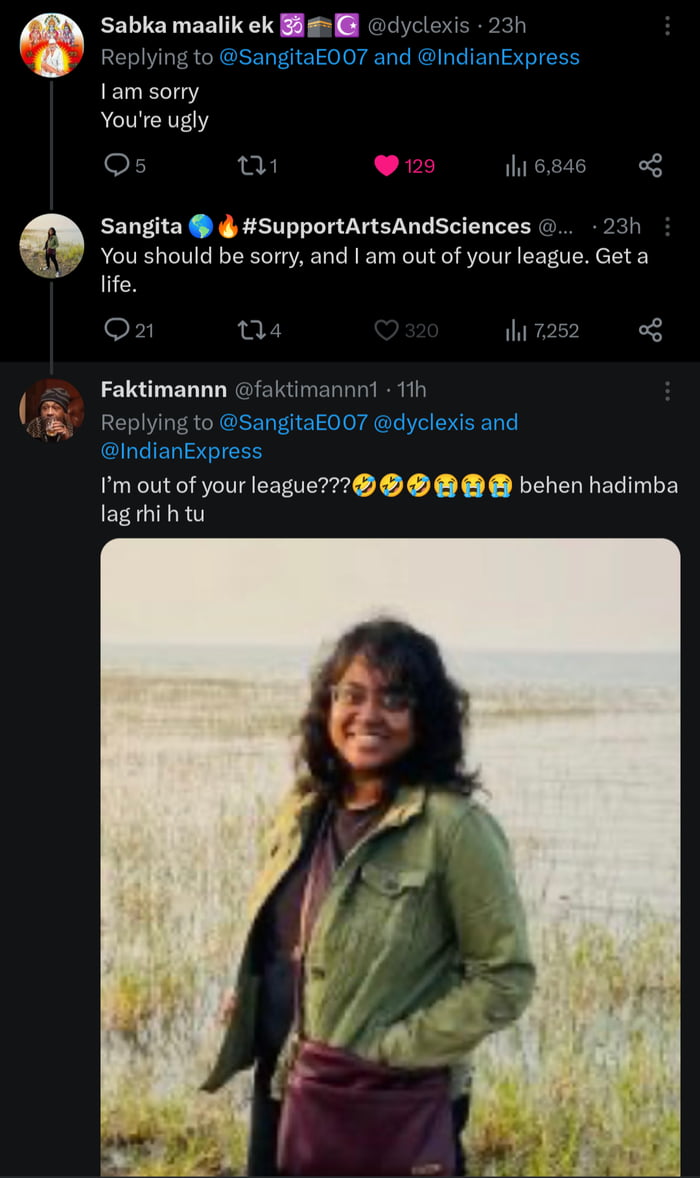The image size is (700, 1178).
Task: Share Sangita's tweet
Action: click(650, 330)
